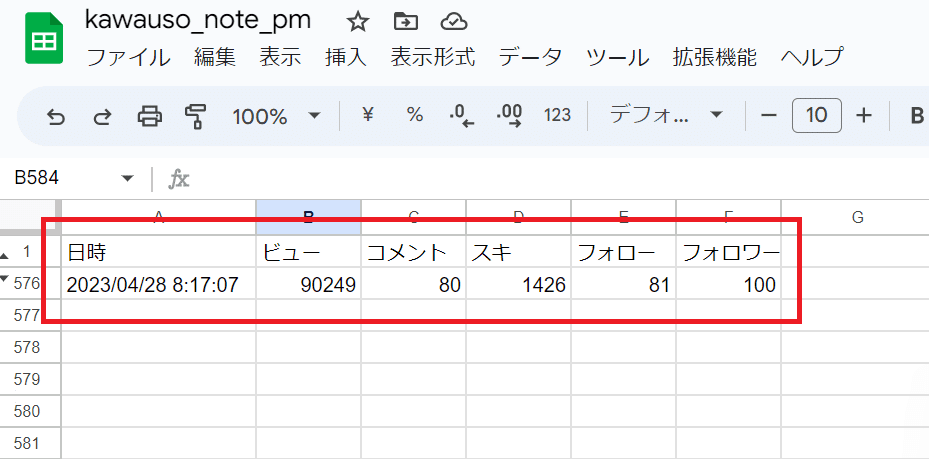This screenshot has width=929, height=459.
Task: Select the コメント header cell
Action: pyautogui.click(x=414, y=253)
